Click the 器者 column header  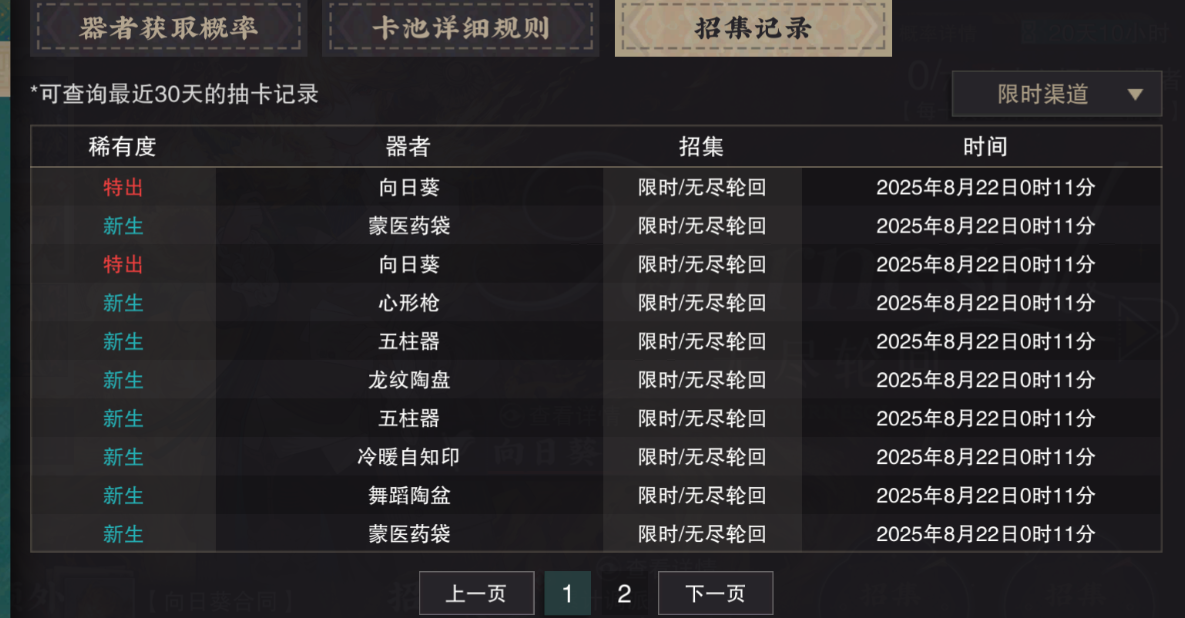408,147
